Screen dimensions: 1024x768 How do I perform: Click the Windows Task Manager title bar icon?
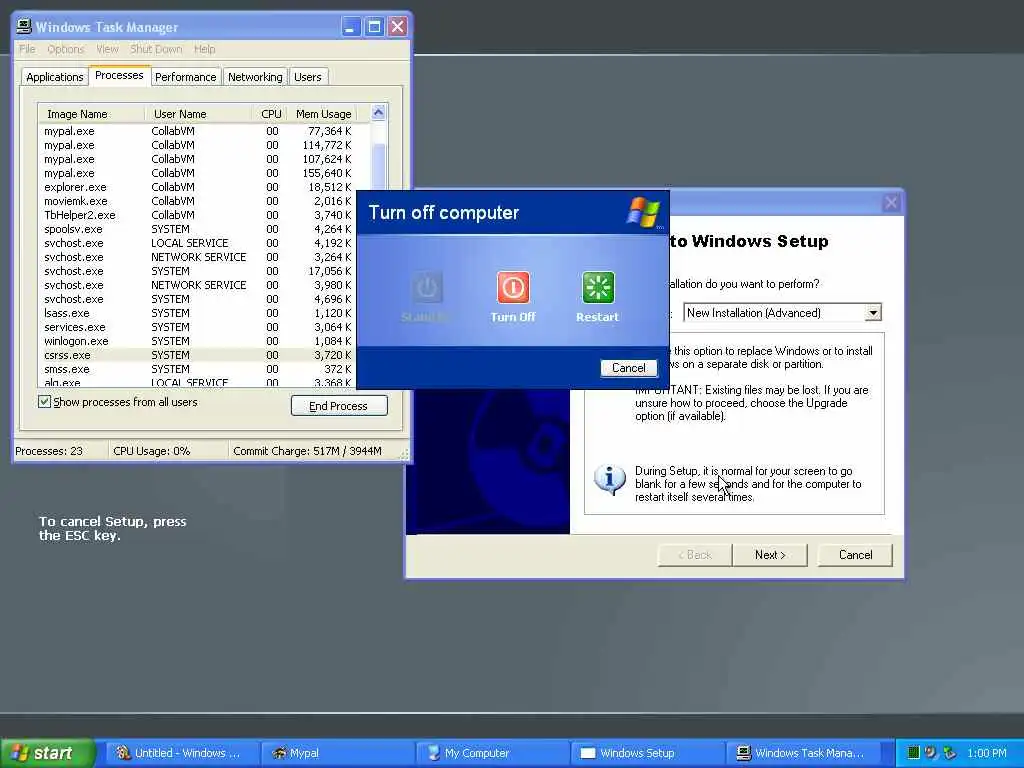pyautogui.click(x=24, y=26)
